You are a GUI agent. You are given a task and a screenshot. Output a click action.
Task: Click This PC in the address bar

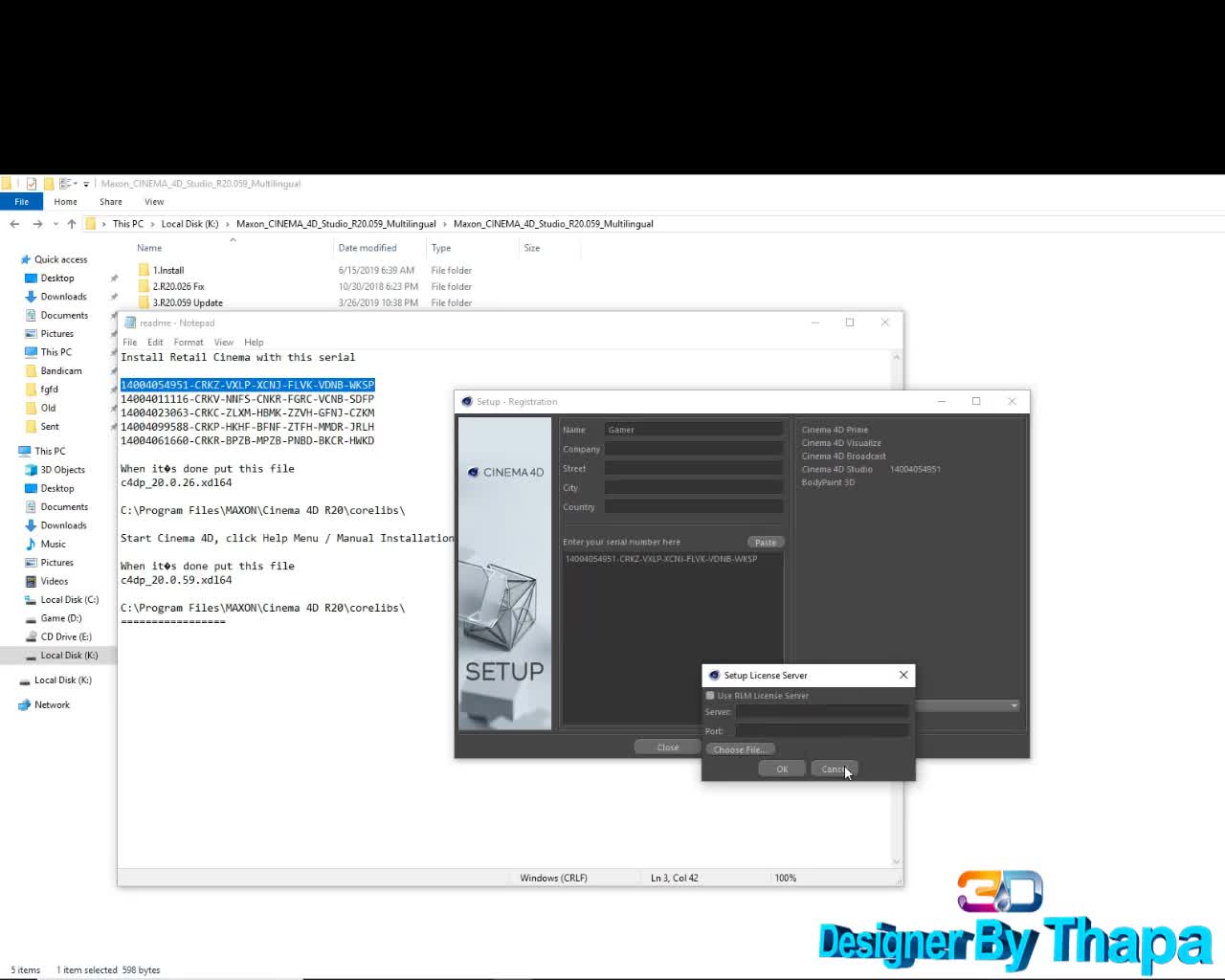pyautogui.click(x=128, y=224)
